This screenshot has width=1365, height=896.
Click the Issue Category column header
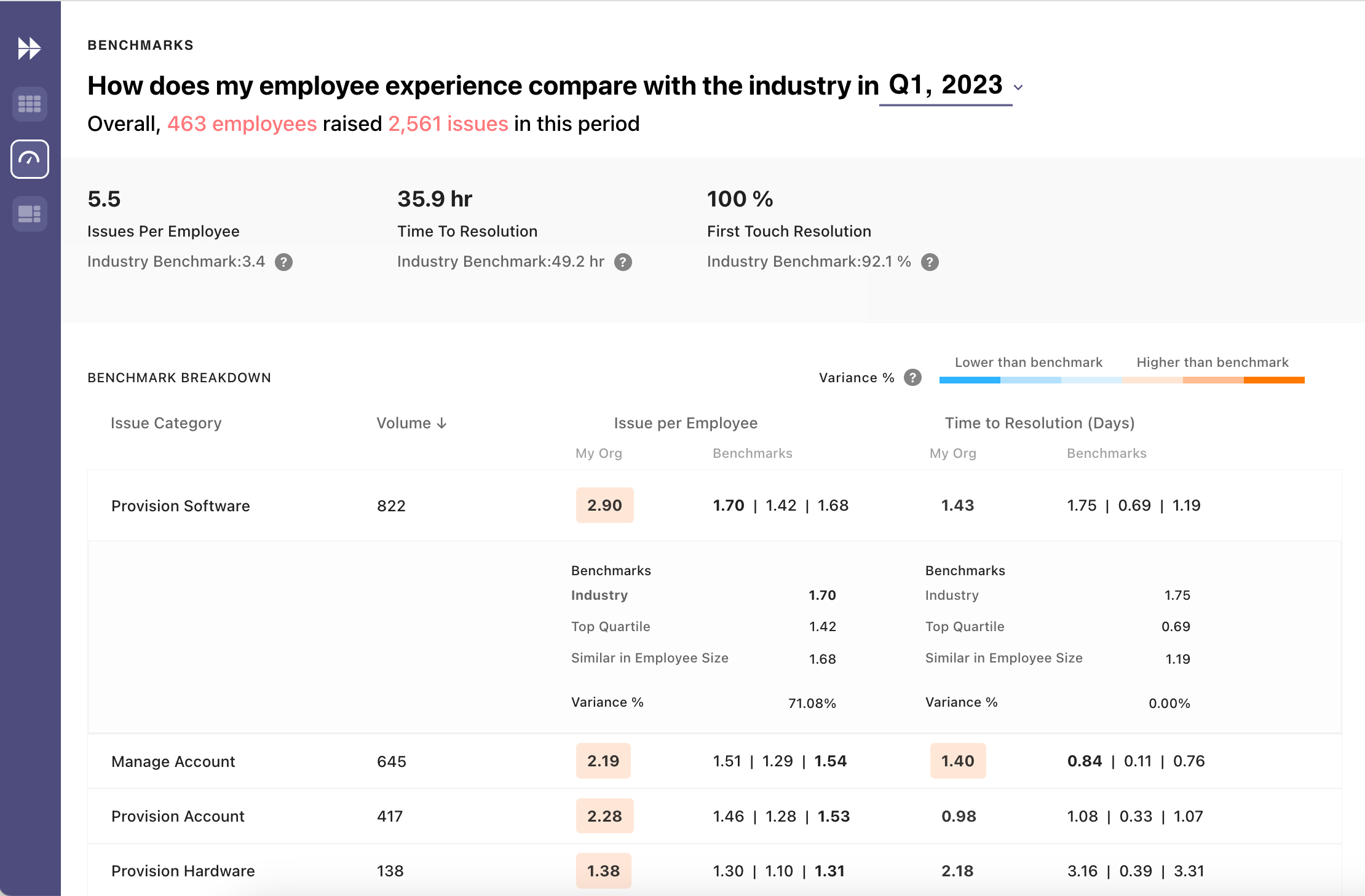166,423
